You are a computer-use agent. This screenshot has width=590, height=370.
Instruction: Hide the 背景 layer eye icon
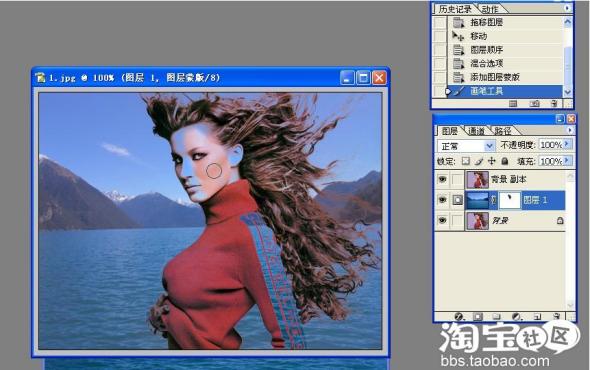[442, 220]
